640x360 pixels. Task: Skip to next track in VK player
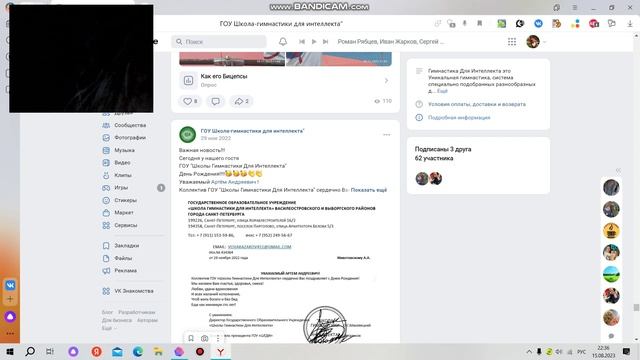click(325, 42)
